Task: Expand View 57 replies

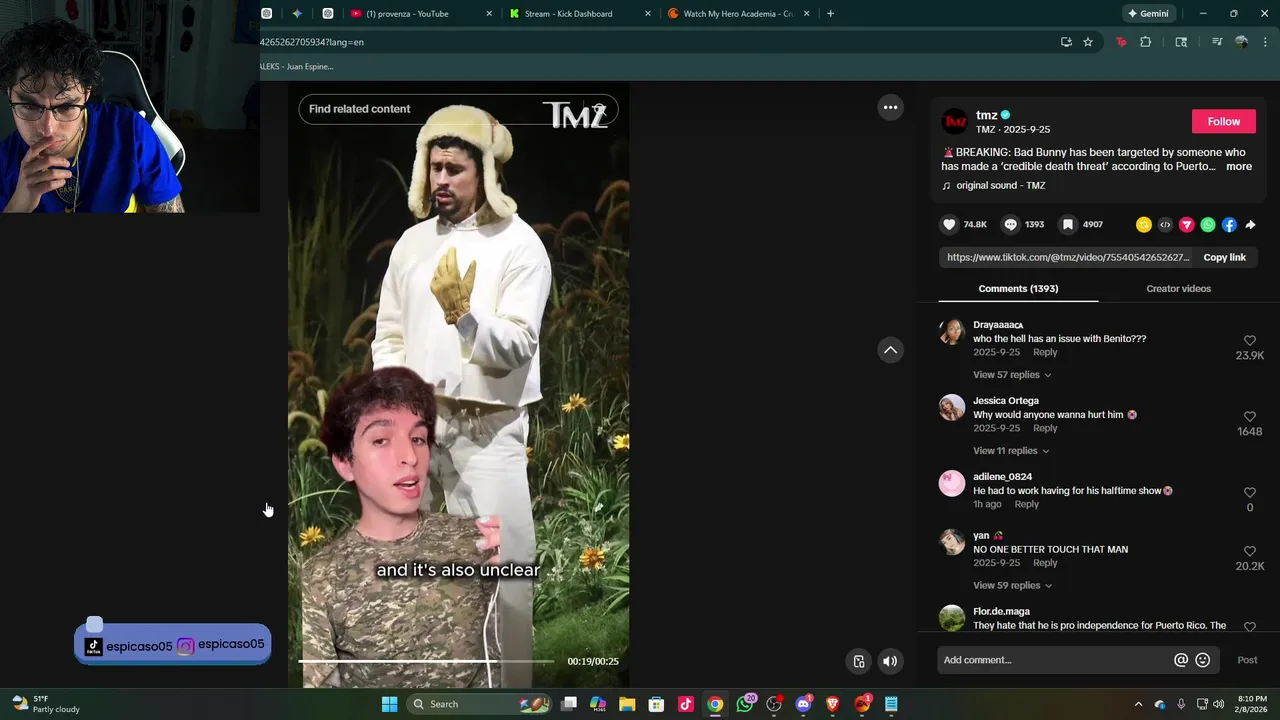Action: [x=1012, y=375]
